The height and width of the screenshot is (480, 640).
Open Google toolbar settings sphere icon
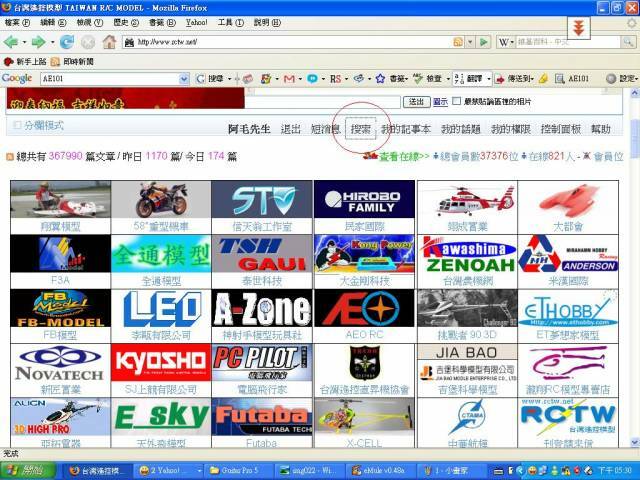point(611,79)
